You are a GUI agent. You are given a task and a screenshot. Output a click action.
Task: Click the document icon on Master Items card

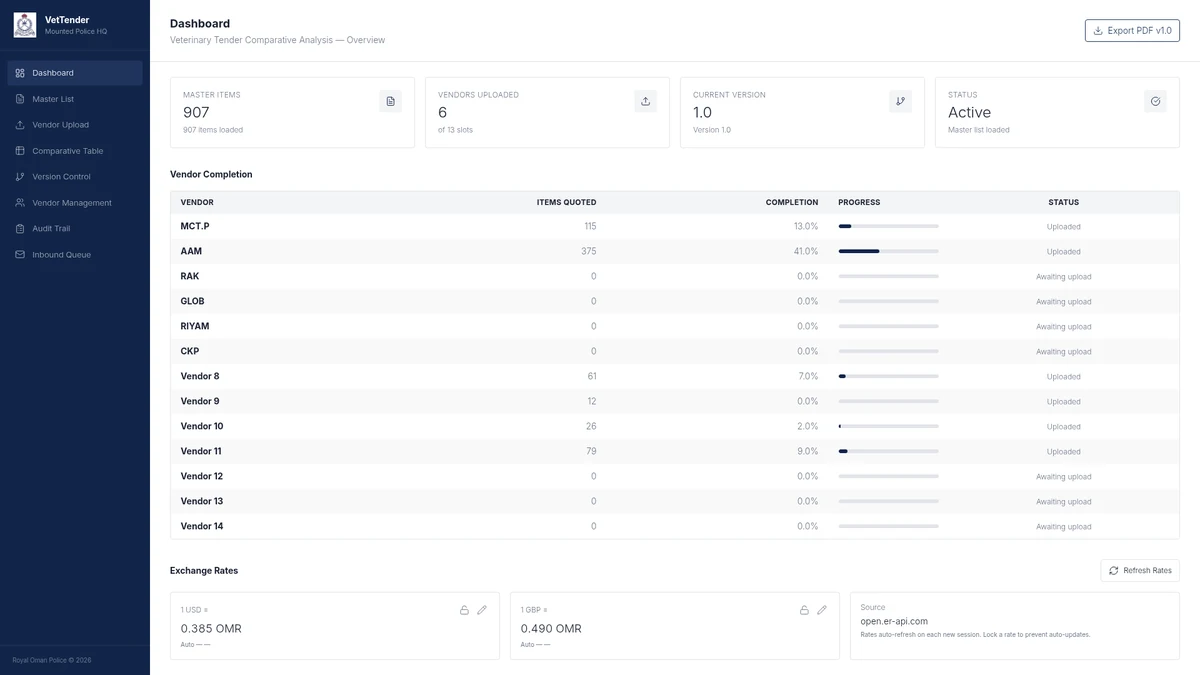pos(391,101)
